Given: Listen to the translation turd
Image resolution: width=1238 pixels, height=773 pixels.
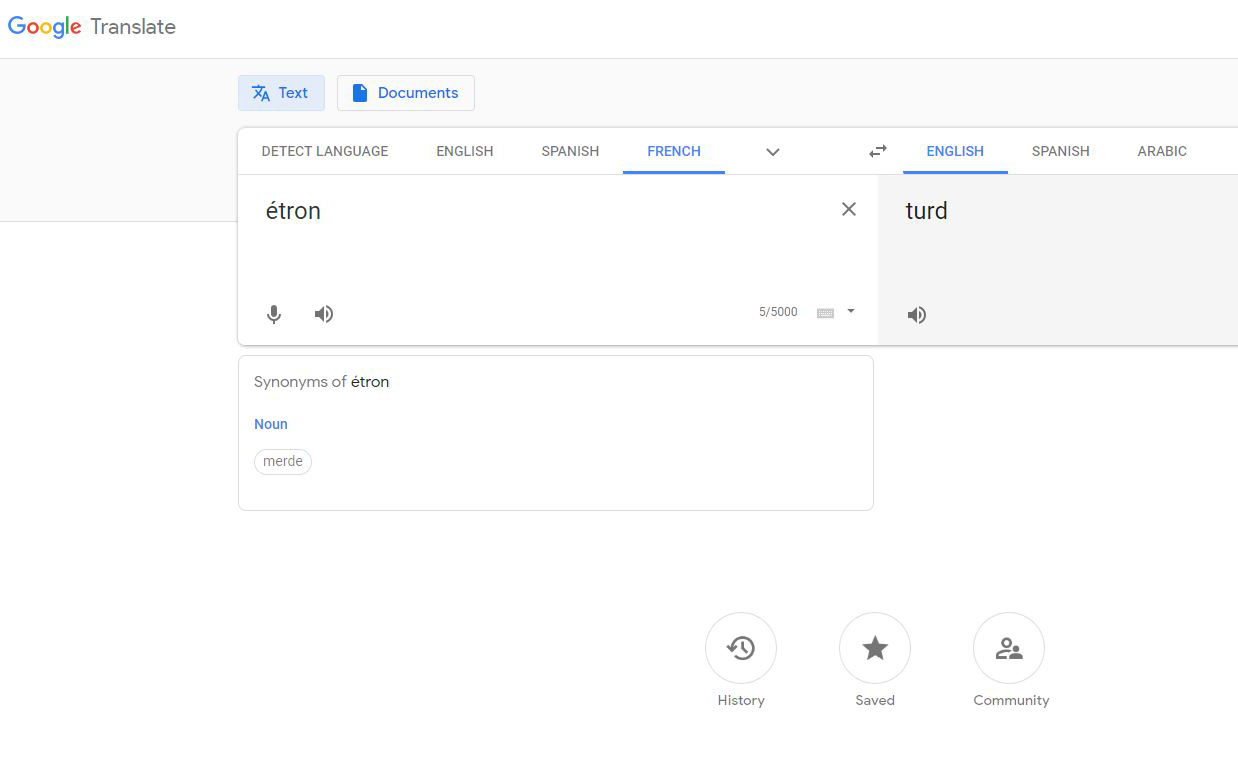Looking at the screenshot, I should click(917, 315).
